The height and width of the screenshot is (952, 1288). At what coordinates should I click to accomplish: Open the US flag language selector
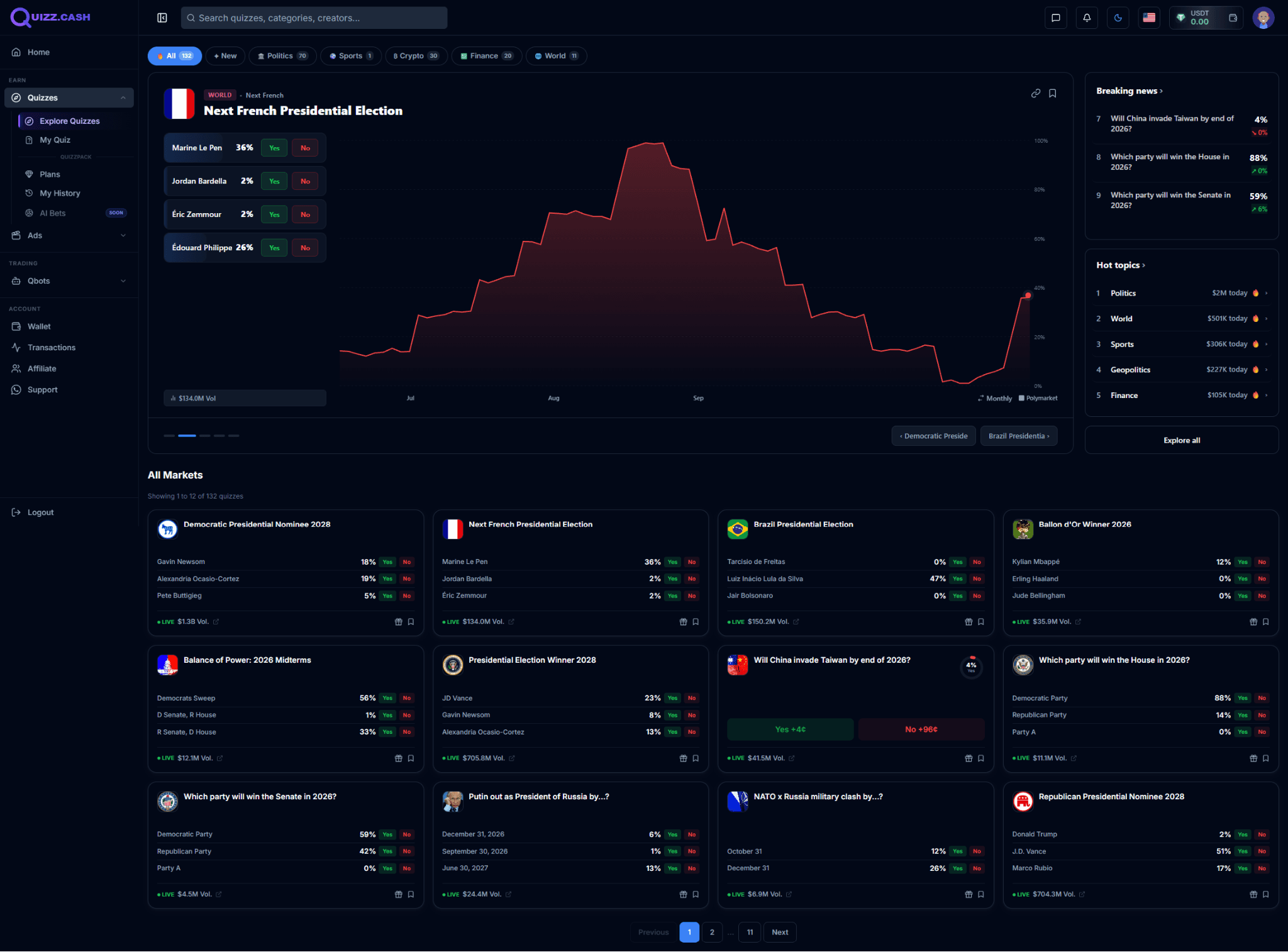[1149, 18]
